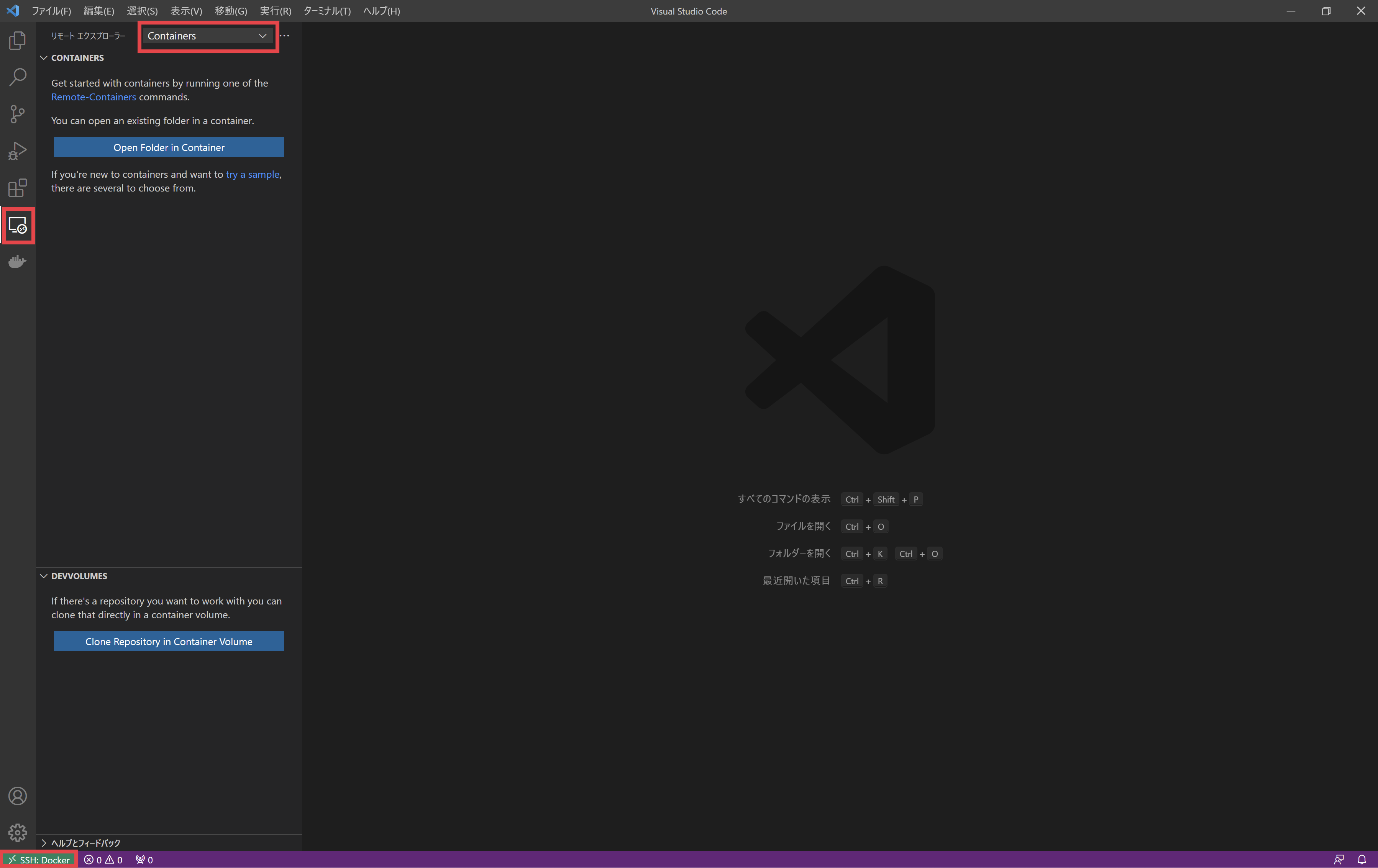Click the errors and warnings indicator
This screenshot has height=868, width=1378.
tap(103, 860)
